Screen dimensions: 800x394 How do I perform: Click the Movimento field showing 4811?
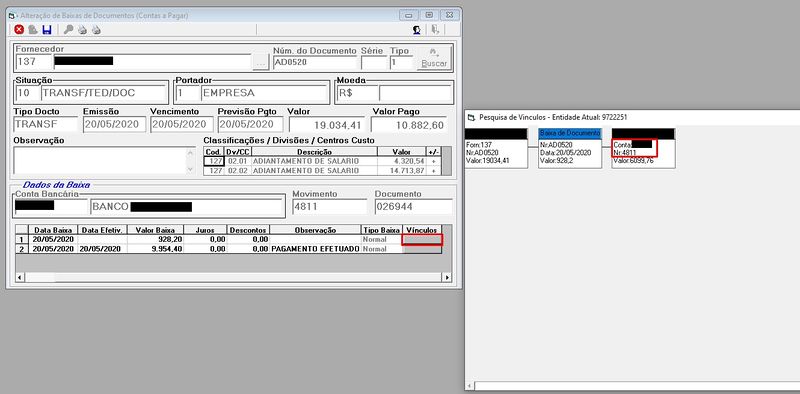click(x=329, y=207)
